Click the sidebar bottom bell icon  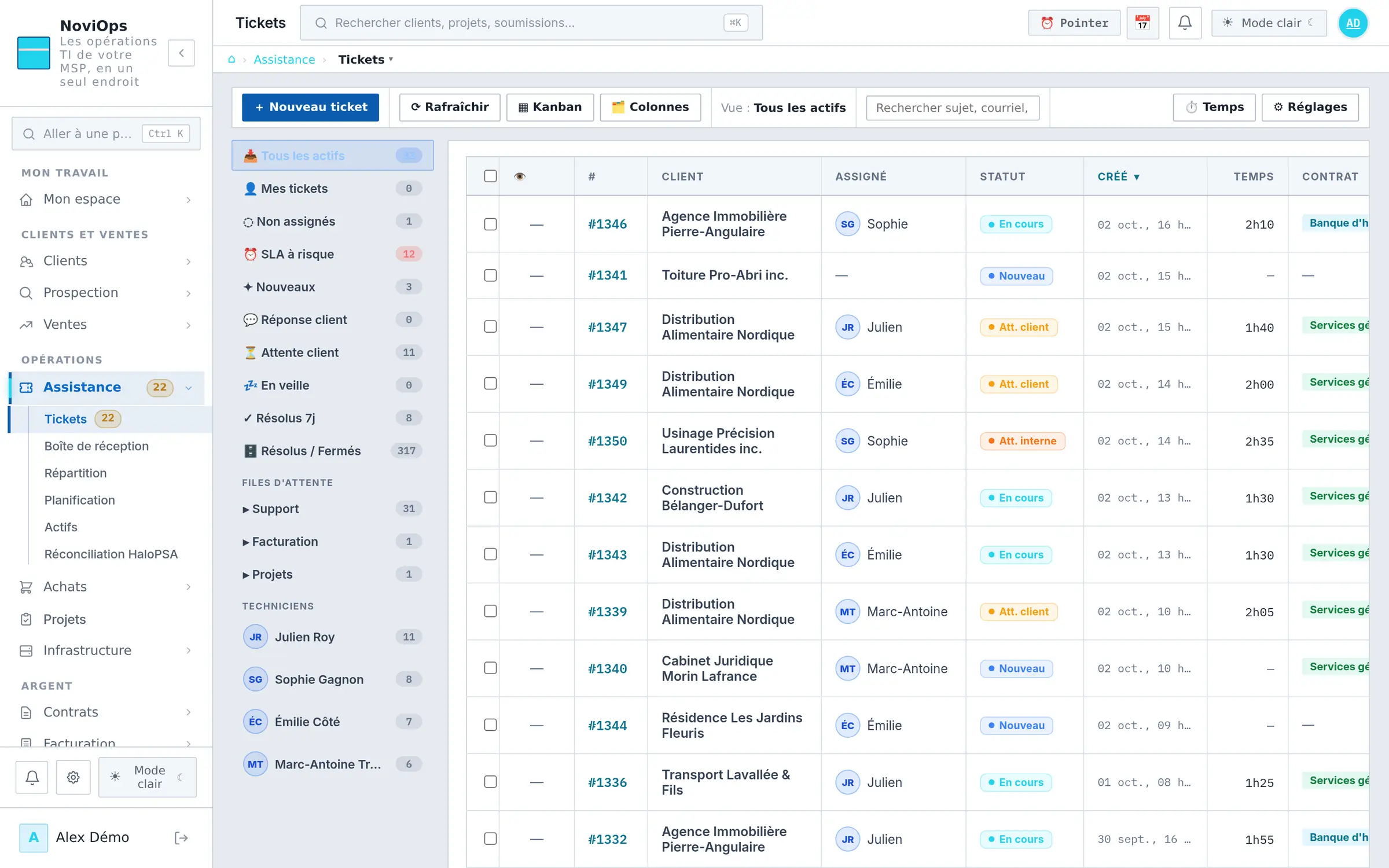(32, 777)
